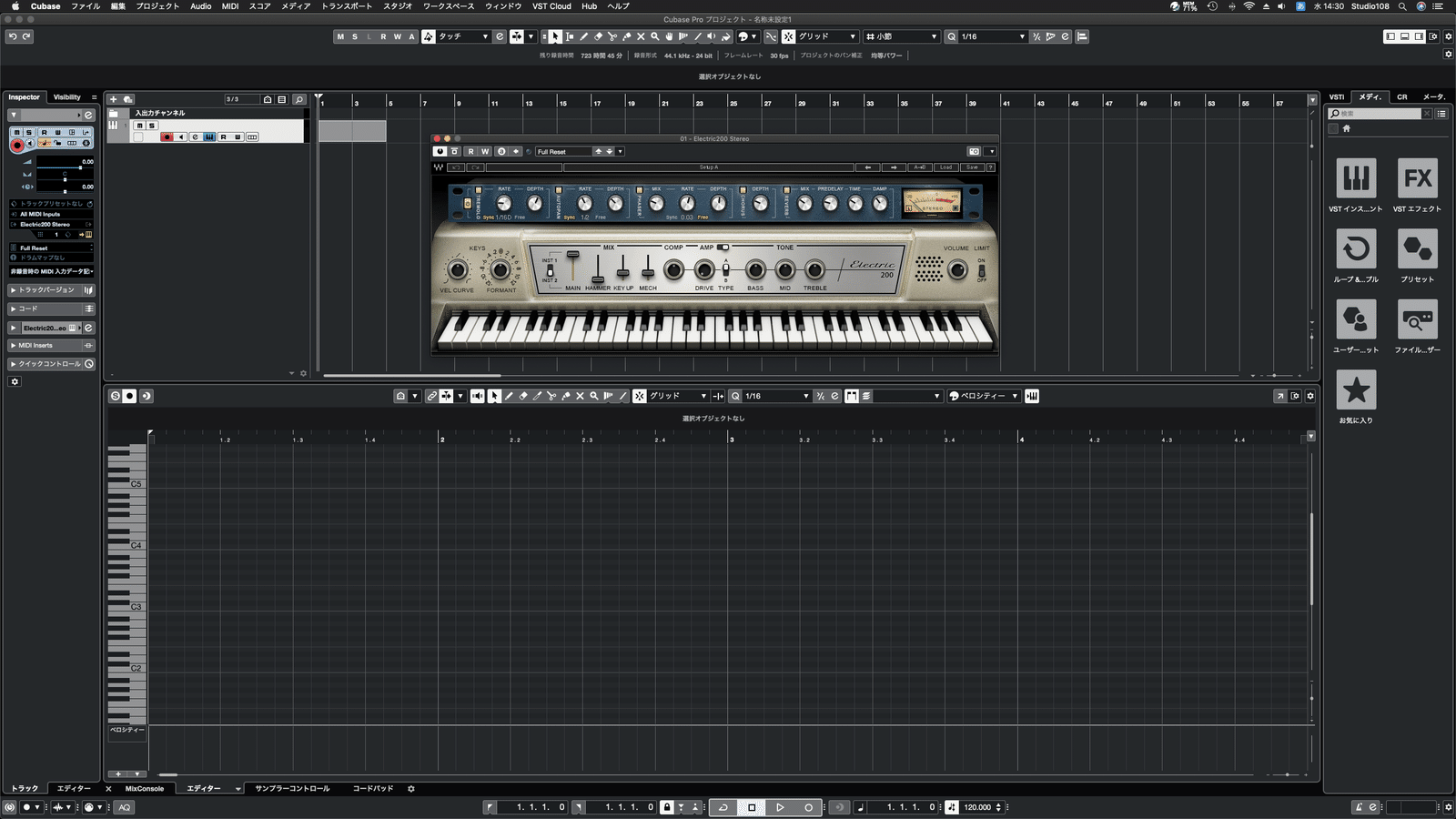Open the File Browser media tile
1456x819 pixels.
click(x=1418, y=319)
